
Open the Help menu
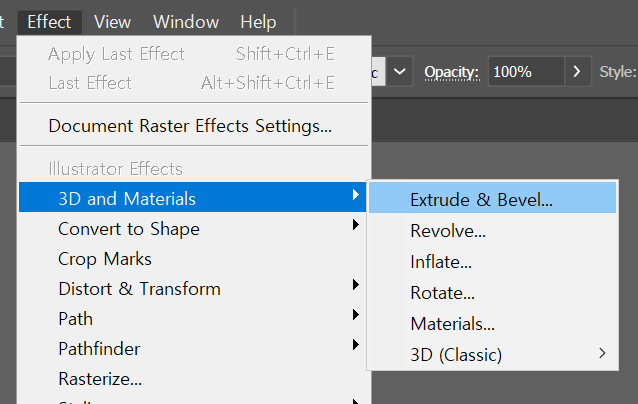click(258, 22)
